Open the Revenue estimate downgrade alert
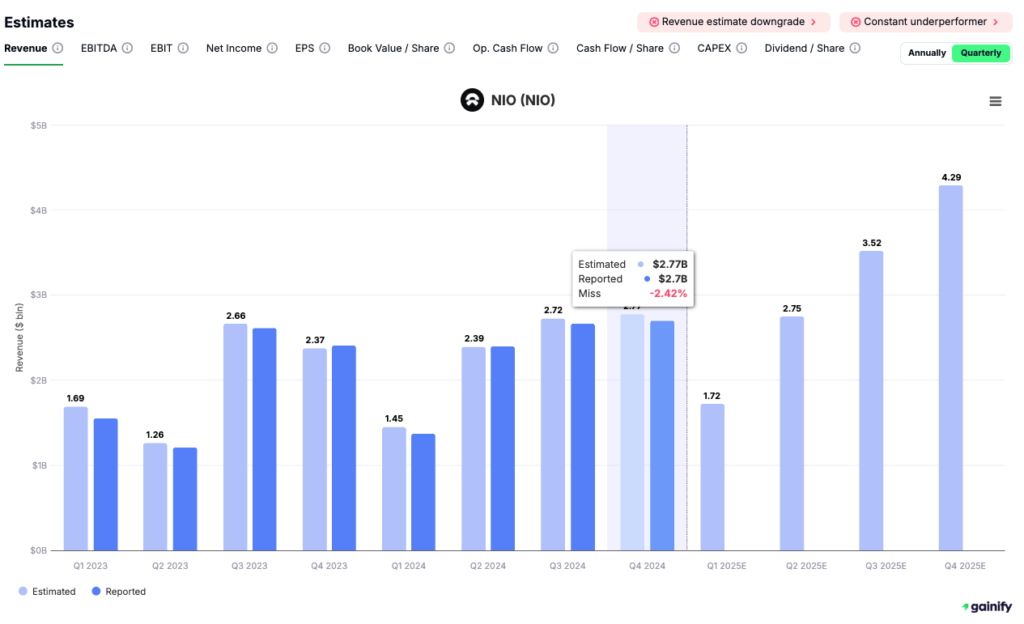This screenshot has height=624, width=1024. pyautogui.click(x=733, y=22)
